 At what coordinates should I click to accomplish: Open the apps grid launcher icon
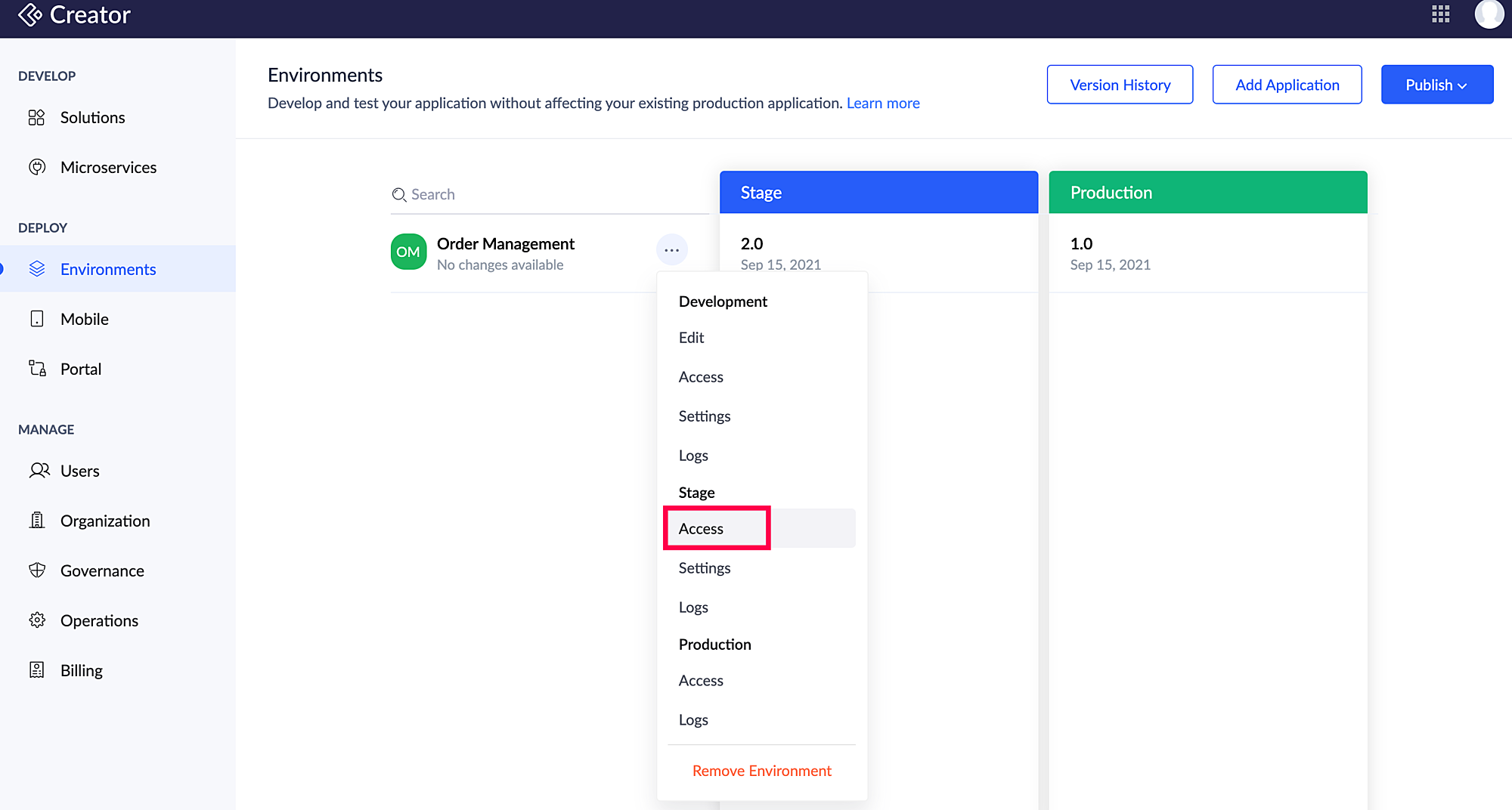[1441, 14]
